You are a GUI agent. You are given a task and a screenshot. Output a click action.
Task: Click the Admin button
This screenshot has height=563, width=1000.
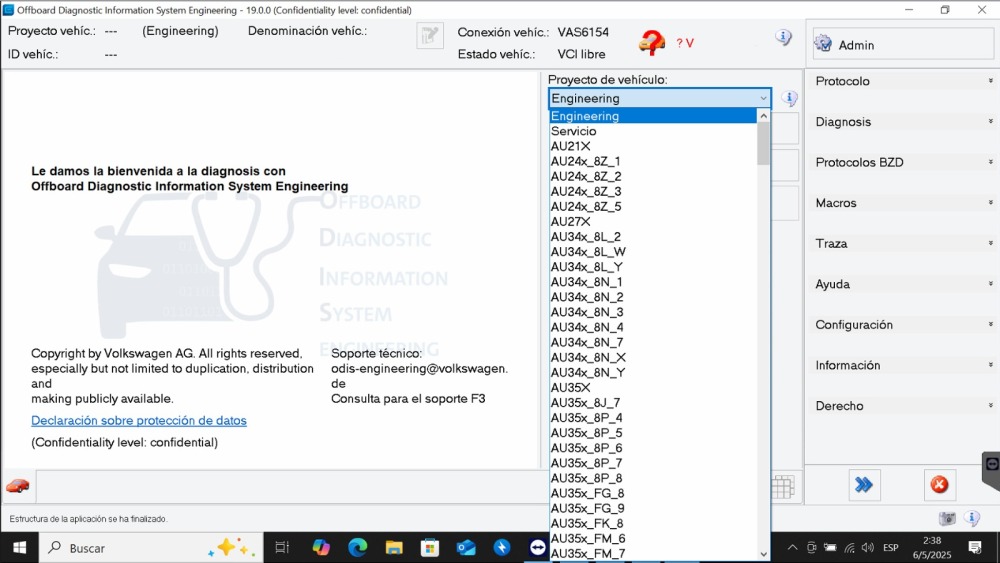click(902, 44)
